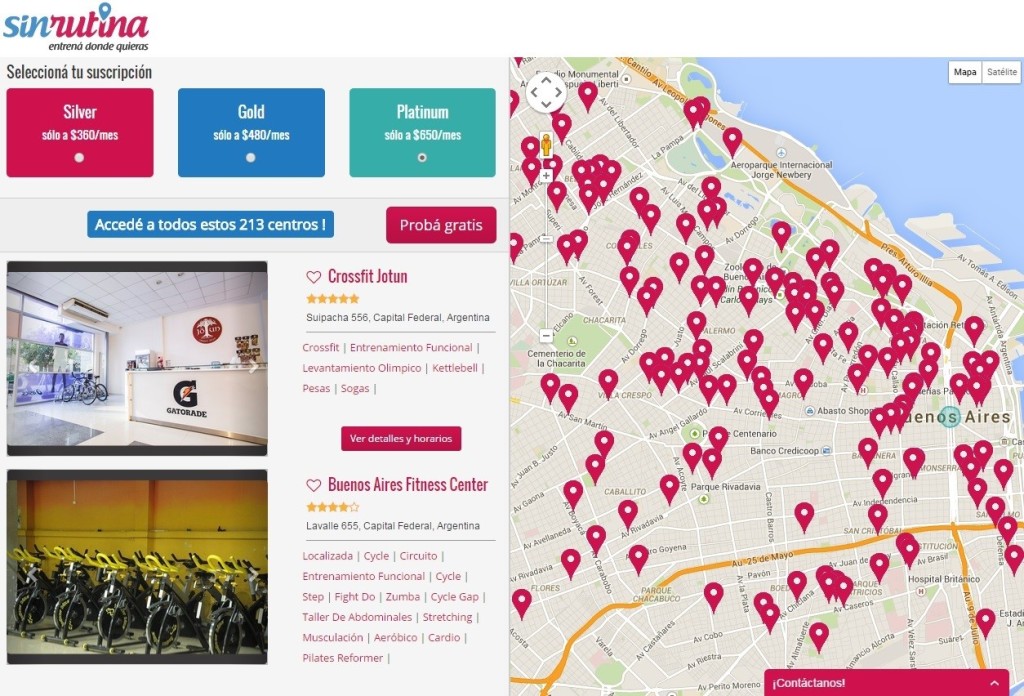The width and height of the screenshot is (1024, 696).
Task: Click the Circuito activity link
Action: 419,556
